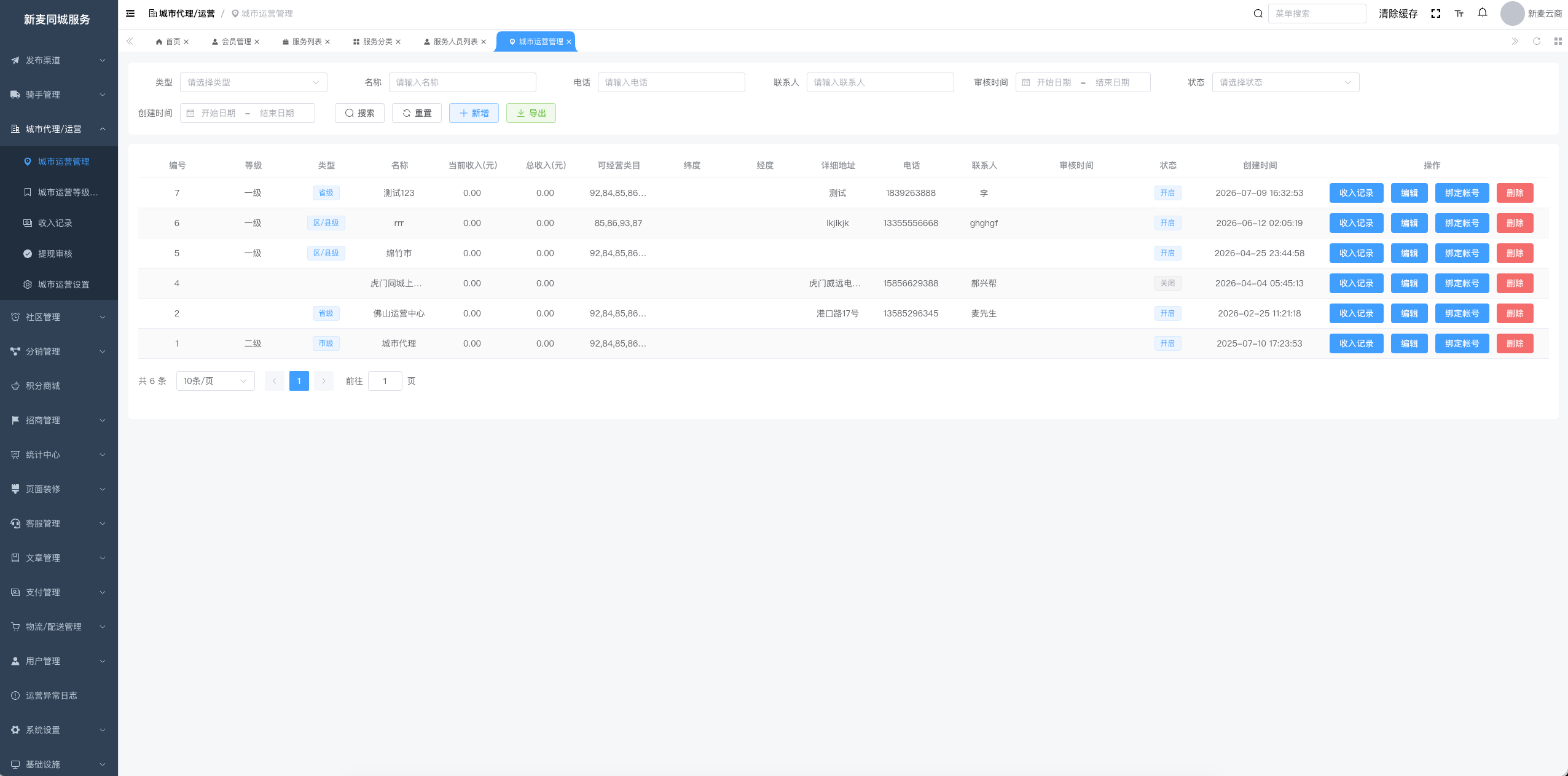
Task: Select pagination page 1
Action: (x=299, y=381)
